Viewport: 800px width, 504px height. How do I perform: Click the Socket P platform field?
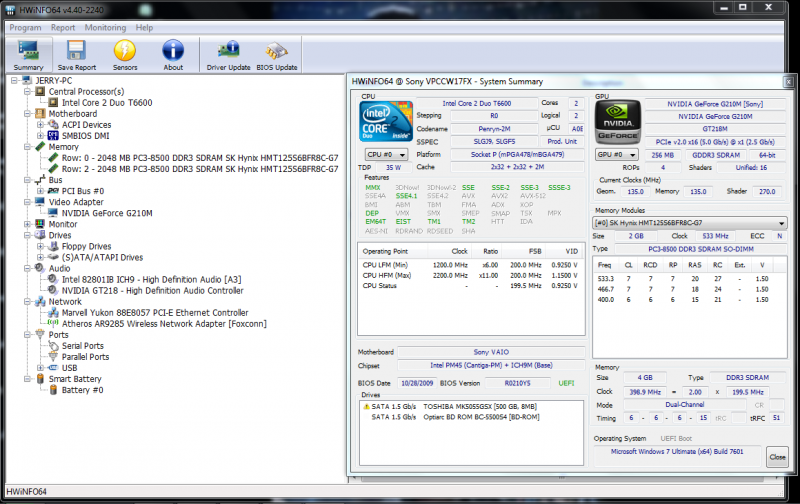point(517,155)
